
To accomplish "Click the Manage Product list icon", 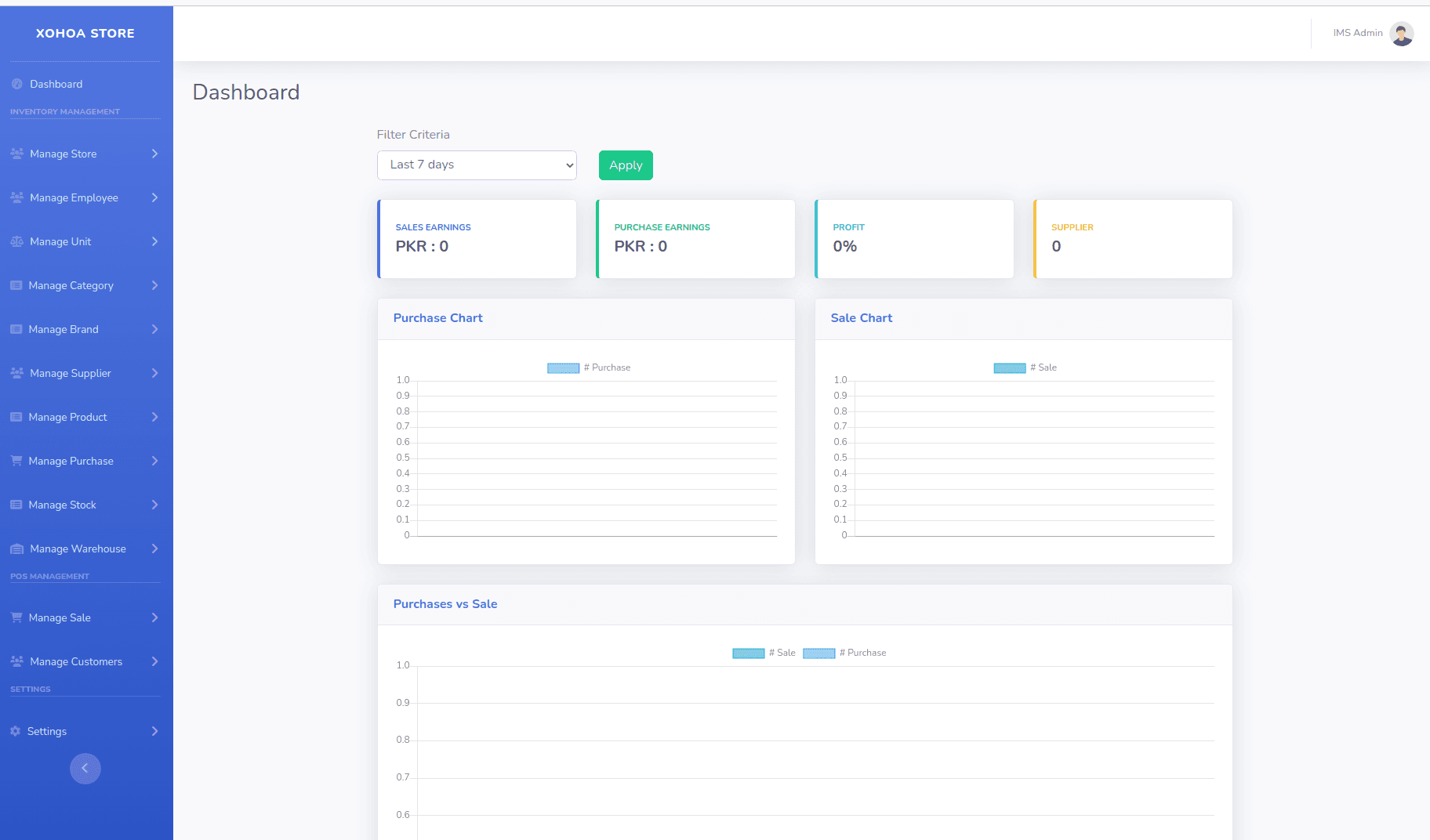I will (16, 417).
